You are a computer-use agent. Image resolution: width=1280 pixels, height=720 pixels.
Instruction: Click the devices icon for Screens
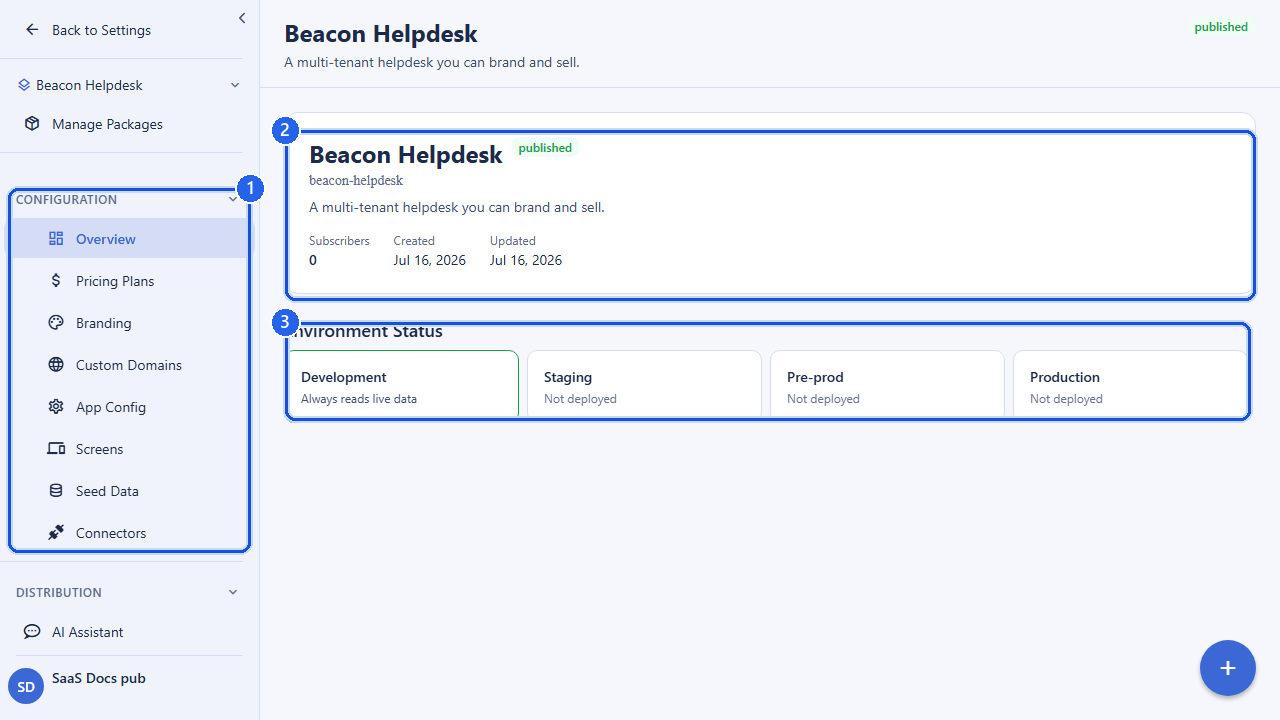click(x=56, y=449)
